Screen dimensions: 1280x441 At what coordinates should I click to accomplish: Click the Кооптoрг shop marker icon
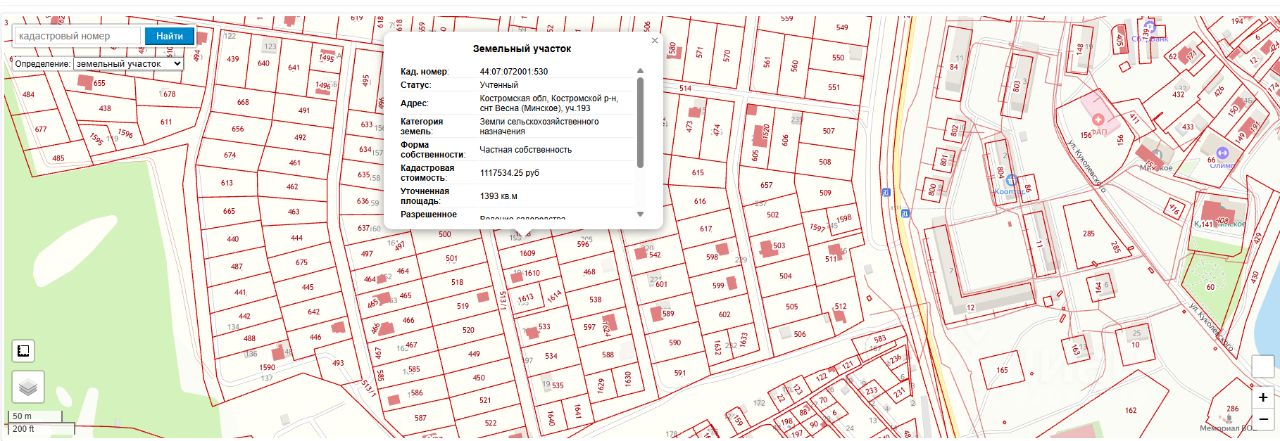pos(1011,180)
